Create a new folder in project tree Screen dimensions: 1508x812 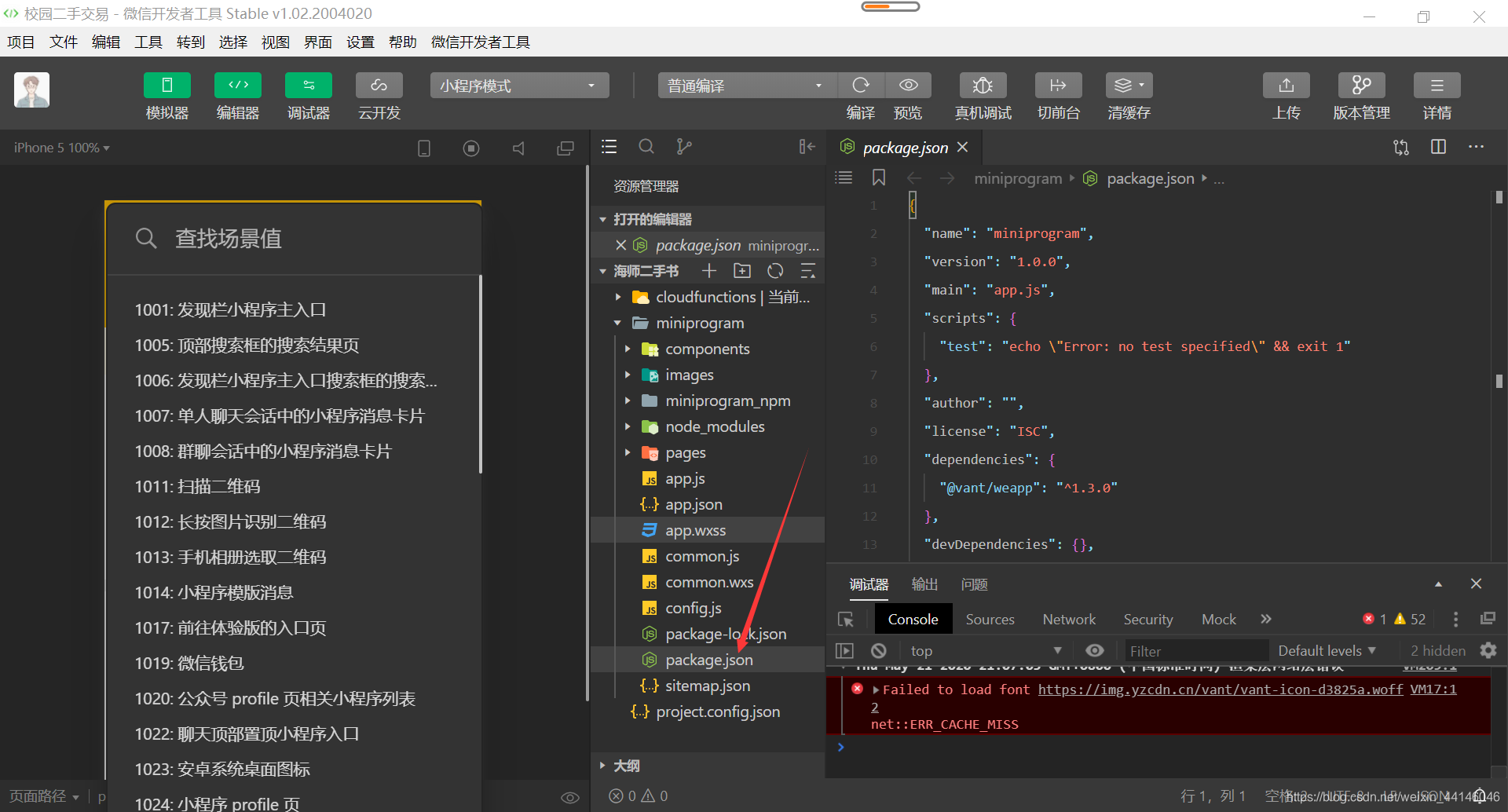point(742,271)
